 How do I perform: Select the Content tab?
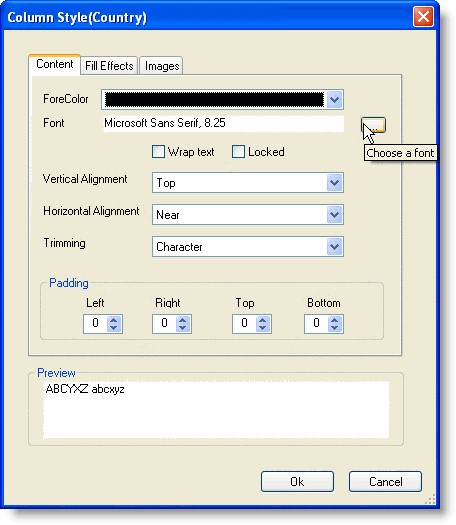click(x=55, y=64)
